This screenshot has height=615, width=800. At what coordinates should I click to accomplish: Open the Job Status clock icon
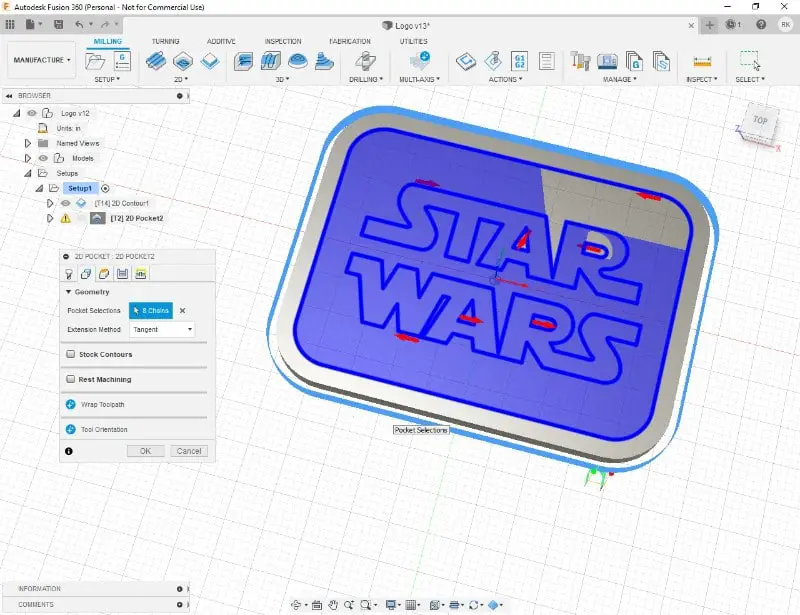tap(732, 24)
